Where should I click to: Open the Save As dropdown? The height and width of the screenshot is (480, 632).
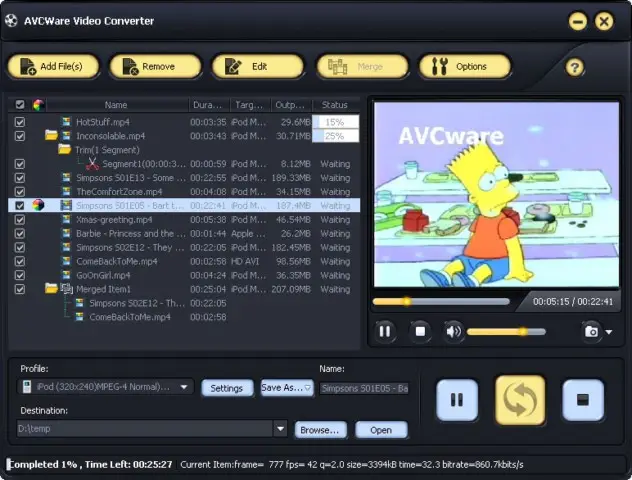[287, 388]
